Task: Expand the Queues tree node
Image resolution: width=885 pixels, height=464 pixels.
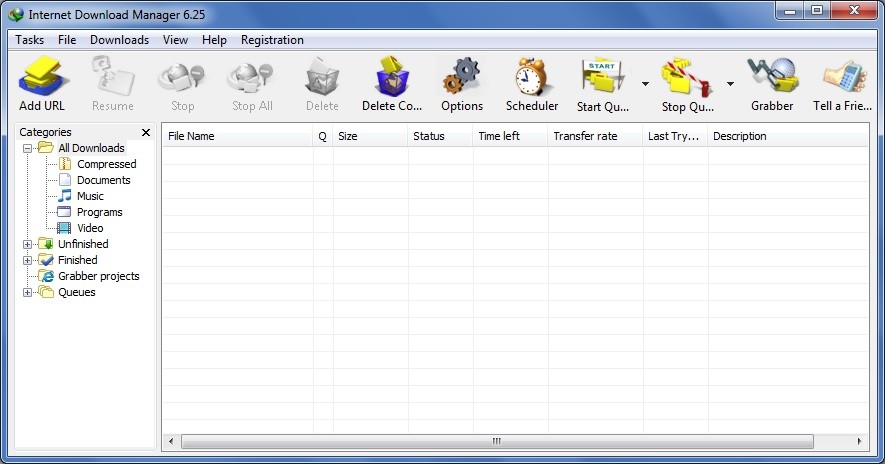Action: (x=27, y=292)
